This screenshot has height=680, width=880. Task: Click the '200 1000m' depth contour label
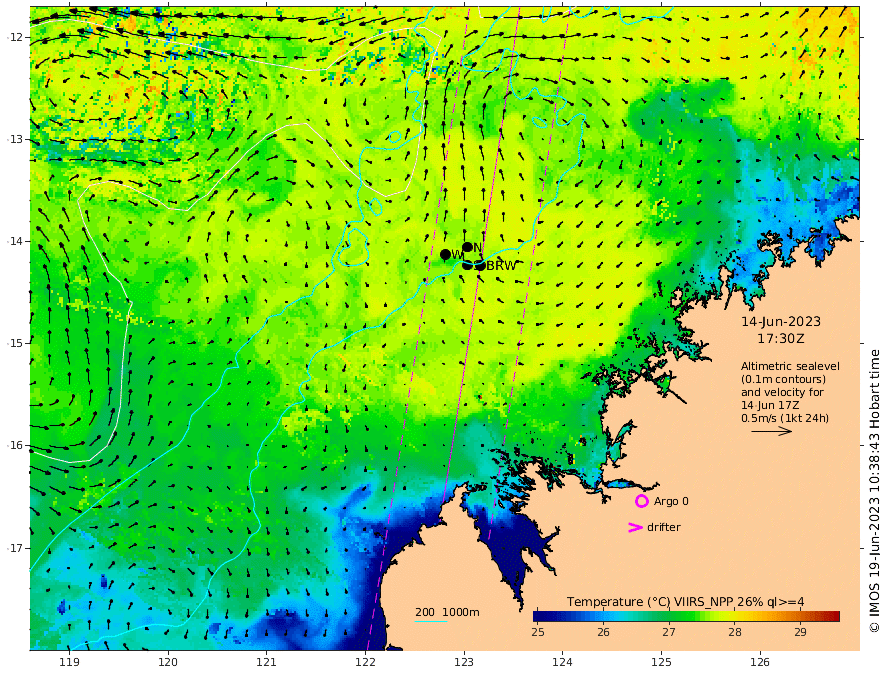(x=447, y=612)
